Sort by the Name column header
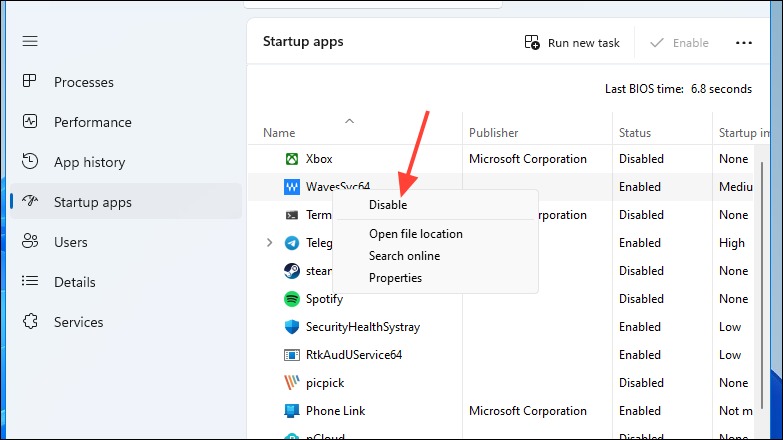The width and height of the screenshot is (783, 440). 279,133
